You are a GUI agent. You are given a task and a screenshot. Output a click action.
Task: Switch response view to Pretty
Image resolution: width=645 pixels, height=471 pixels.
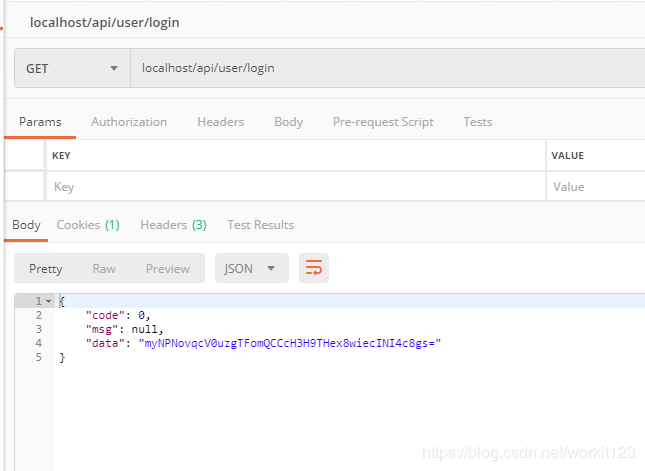click(x=46, y=268)
